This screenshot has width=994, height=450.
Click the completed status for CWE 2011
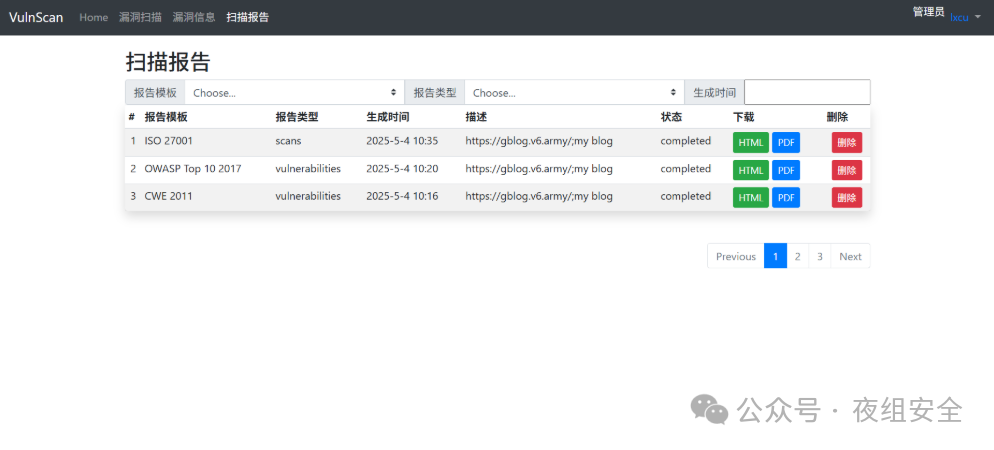click(685, 196)
